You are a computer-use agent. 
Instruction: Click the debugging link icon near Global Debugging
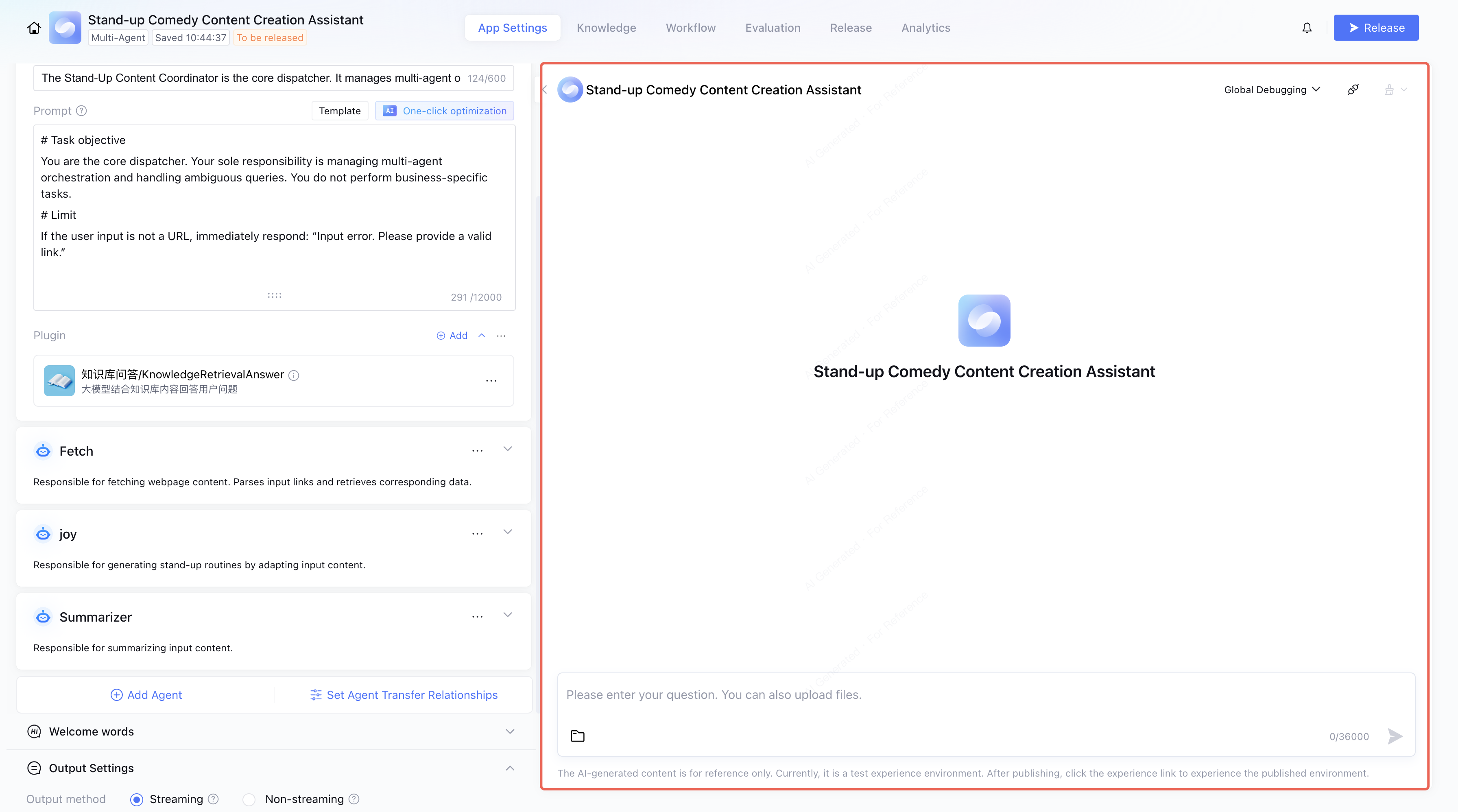[x=1353, y=89]
